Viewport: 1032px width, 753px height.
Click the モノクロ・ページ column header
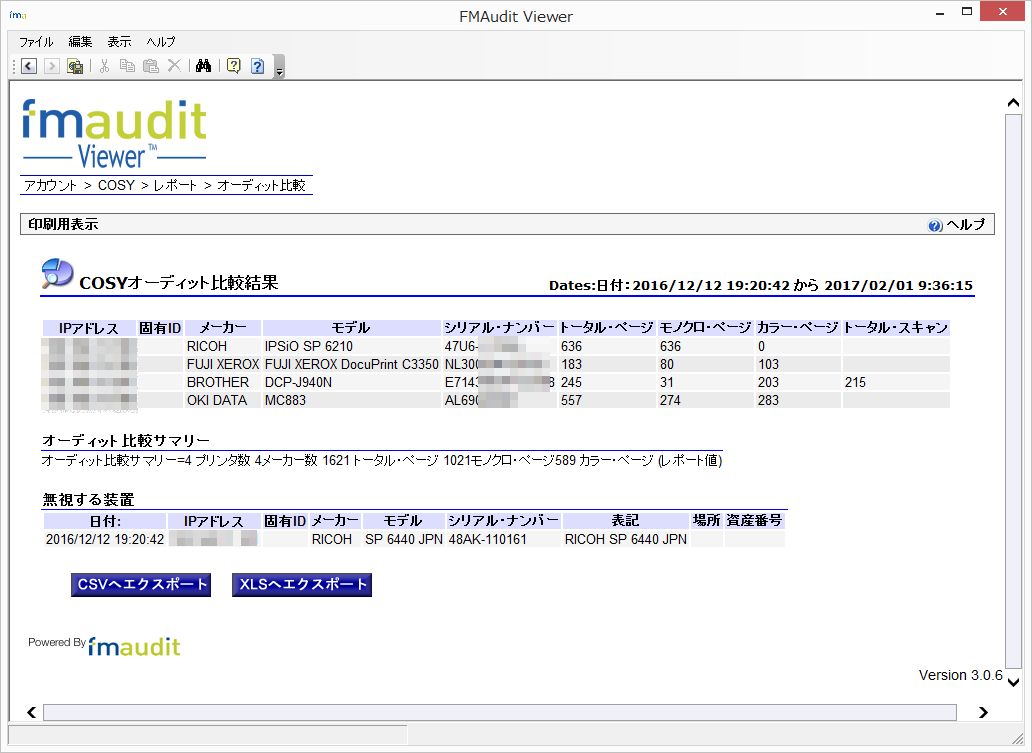[x=705, y=328]
